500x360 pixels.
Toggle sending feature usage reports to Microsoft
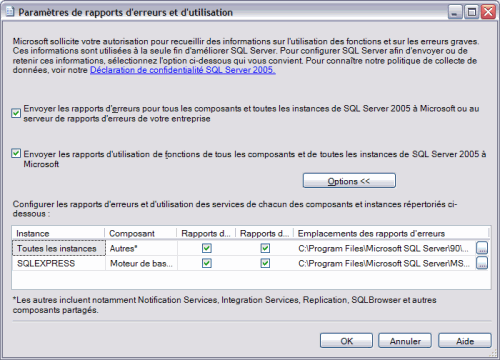pyautogui.click(x=16, y=153)
